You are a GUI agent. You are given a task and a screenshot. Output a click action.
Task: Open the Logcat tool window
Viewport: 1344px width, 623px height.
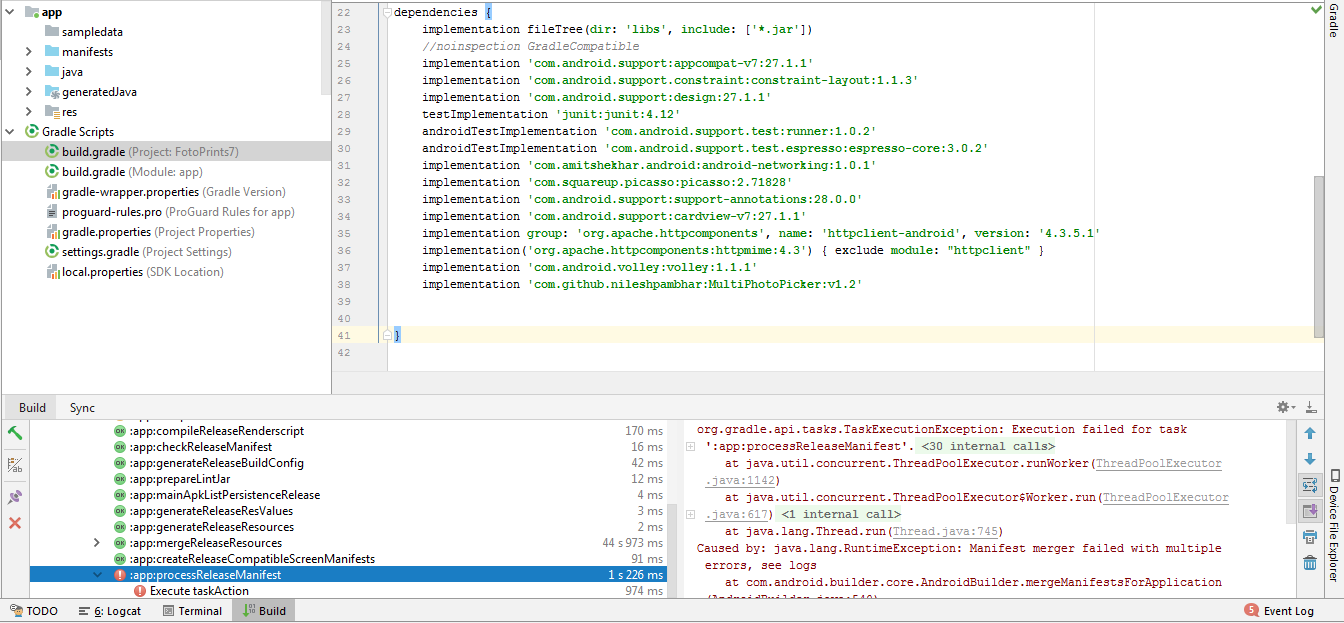pos(110,611)
